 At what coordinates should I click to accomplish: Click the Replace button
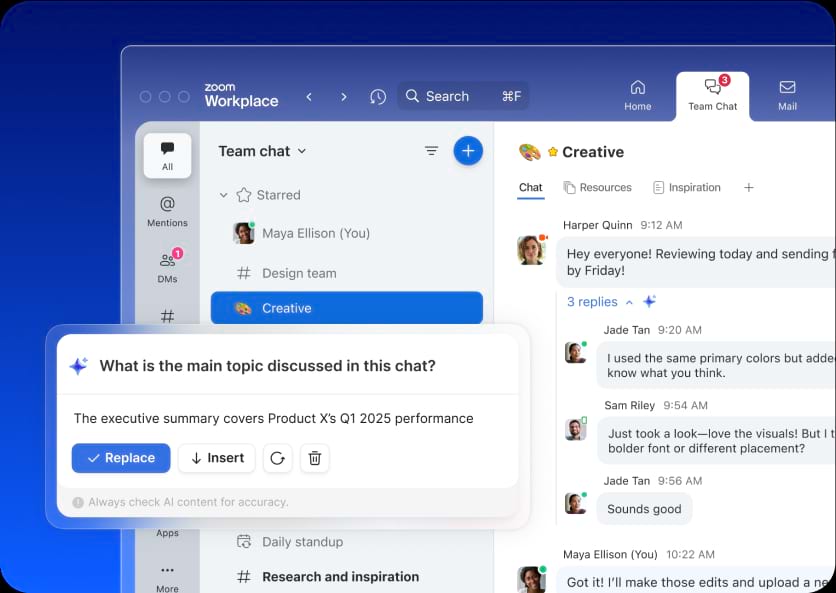[x=120, y=458]
